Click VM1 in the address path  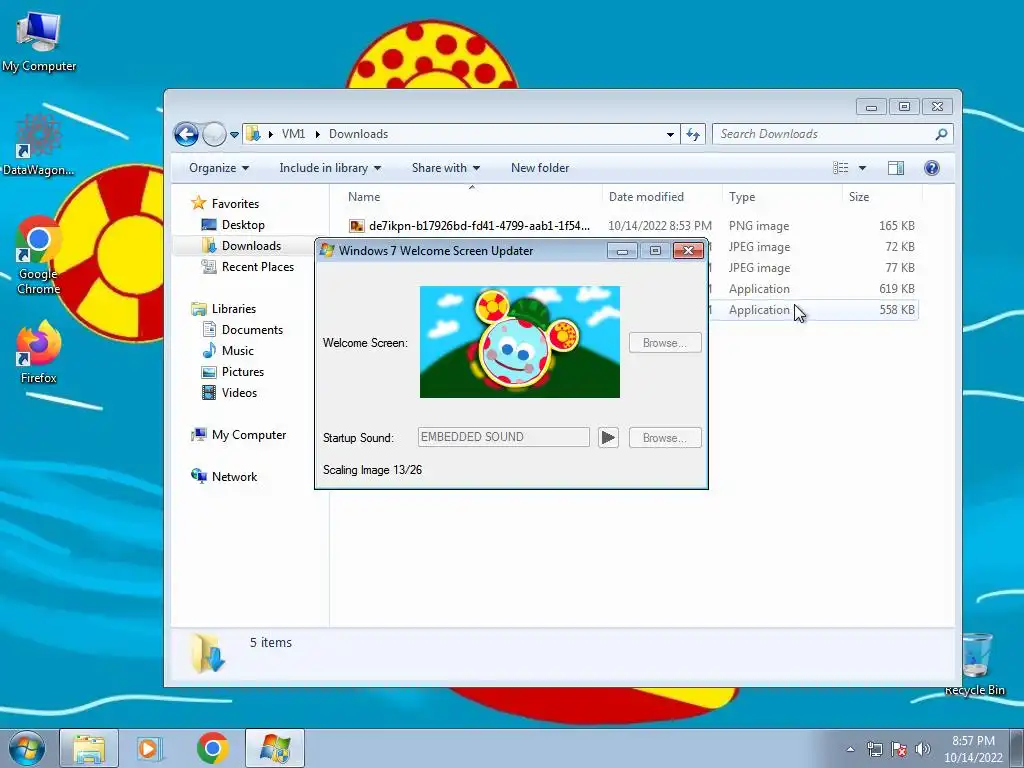pyautogui.click(x=293, y=134)
